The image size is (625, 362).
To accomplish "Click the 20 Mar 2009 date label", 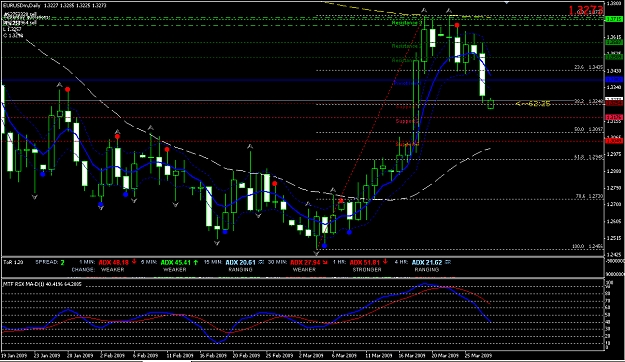I will click(x=445, y=356).
